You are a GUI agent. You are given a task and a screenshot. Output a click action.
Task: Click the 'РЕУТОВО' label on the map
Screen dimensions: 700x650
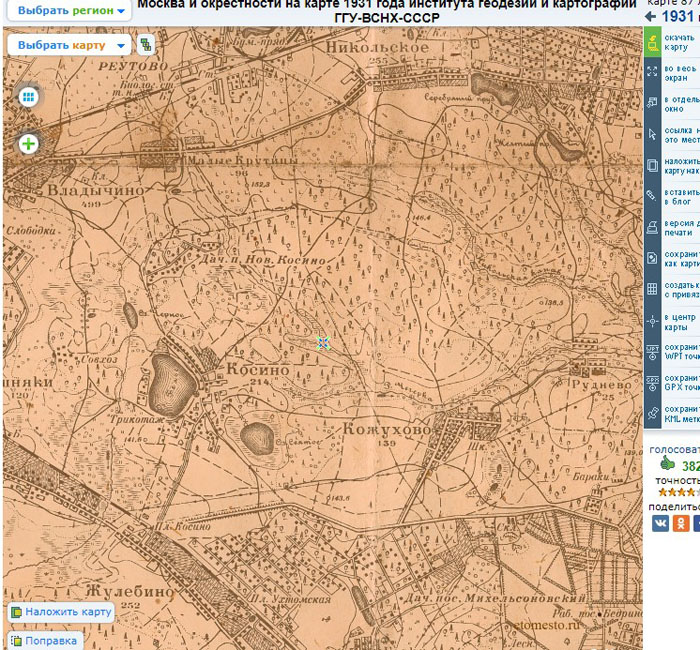tap(133, 66)
